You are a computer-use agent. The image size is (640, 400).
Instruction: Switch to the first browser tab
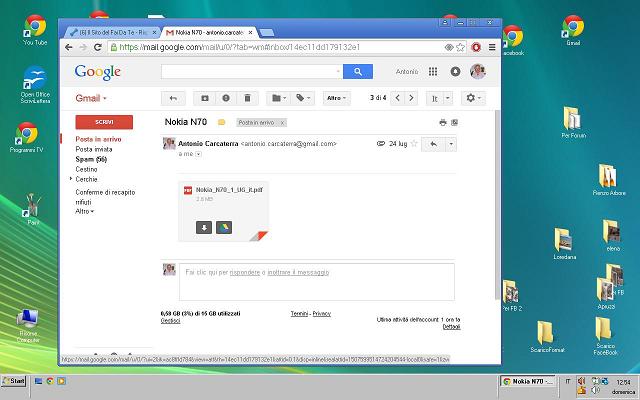point(110,32)
